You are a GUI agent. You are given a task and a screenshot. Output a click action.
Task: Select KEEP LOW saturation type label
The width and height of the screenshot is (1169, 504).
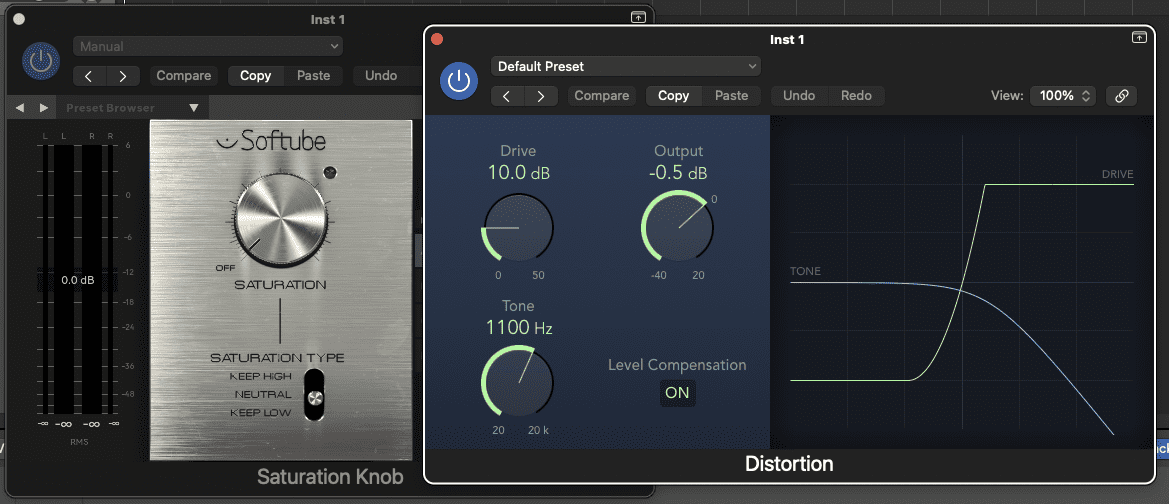click(260, 412)
